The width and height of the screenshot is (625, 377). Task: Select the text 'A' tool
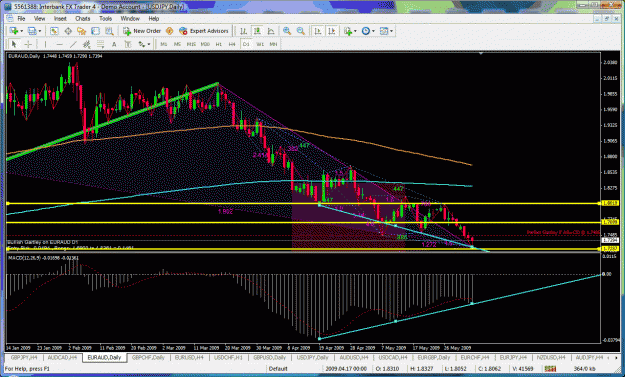[x=114, y=44]
